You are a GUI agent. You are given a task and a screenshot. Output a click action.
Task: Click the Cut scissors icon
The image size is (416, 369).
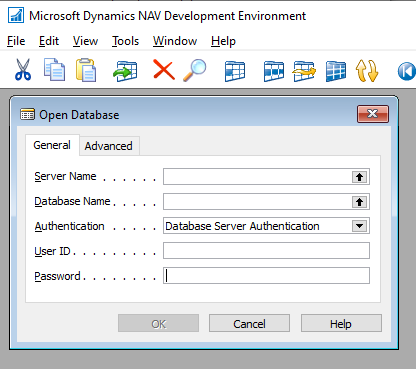point(23,70)
